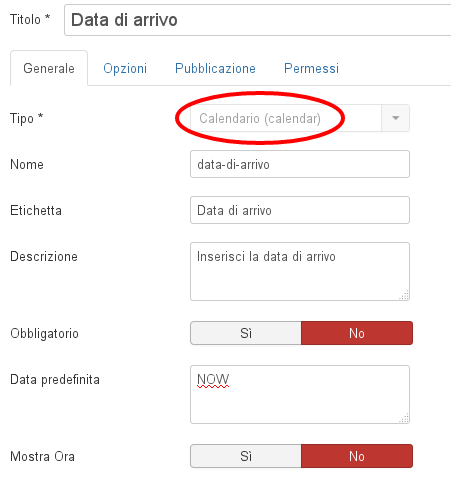Click the Mostra Ora label

click(x=43, y=456)
